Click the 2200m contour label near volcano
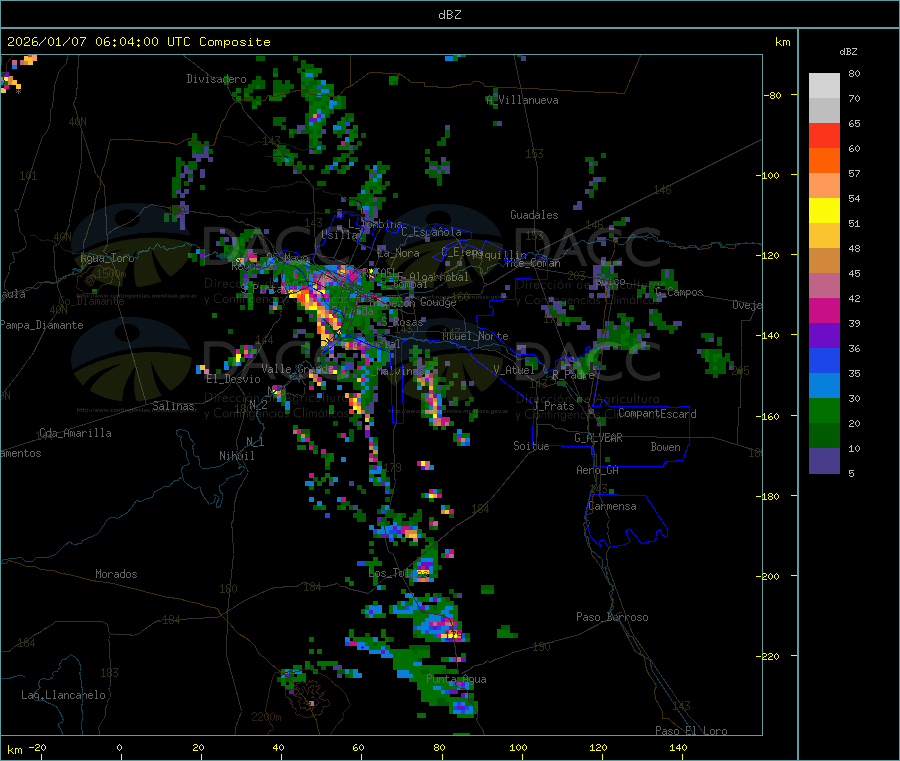 [x=266, y=717]
